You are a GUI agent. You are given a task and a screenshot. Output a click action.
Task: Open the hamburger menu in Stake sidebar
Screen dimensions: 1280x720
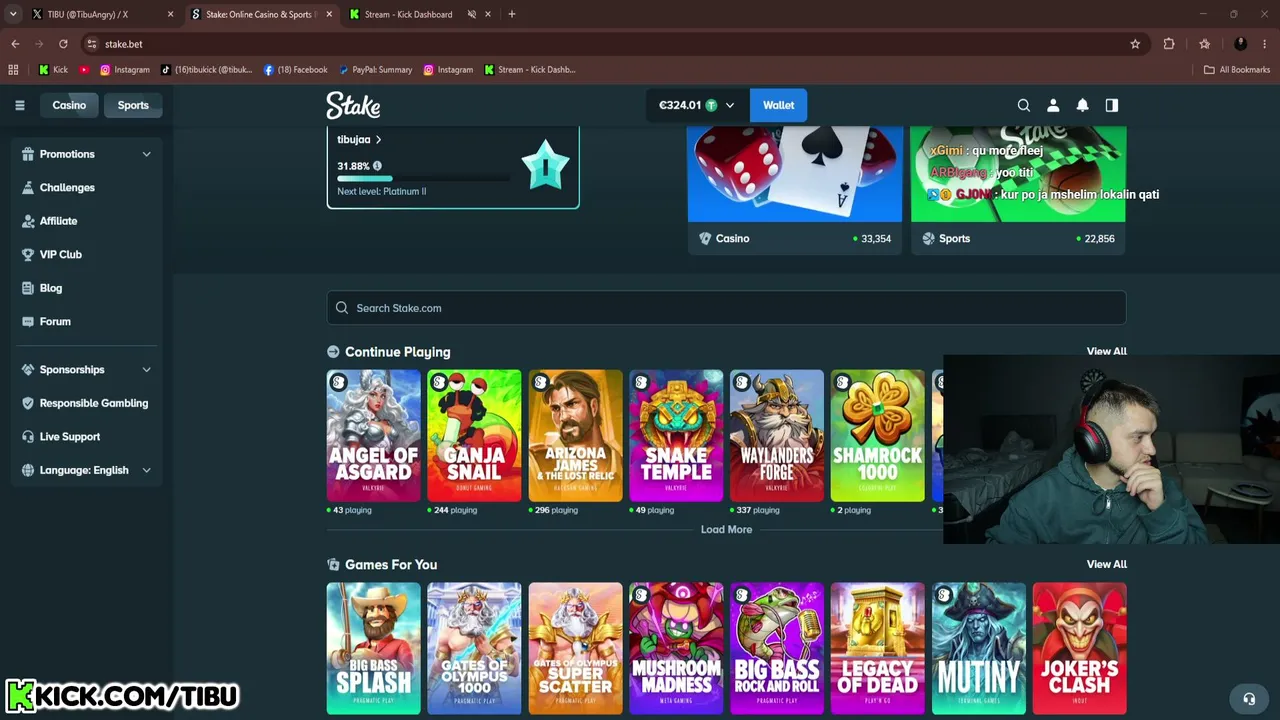[19, 105]
